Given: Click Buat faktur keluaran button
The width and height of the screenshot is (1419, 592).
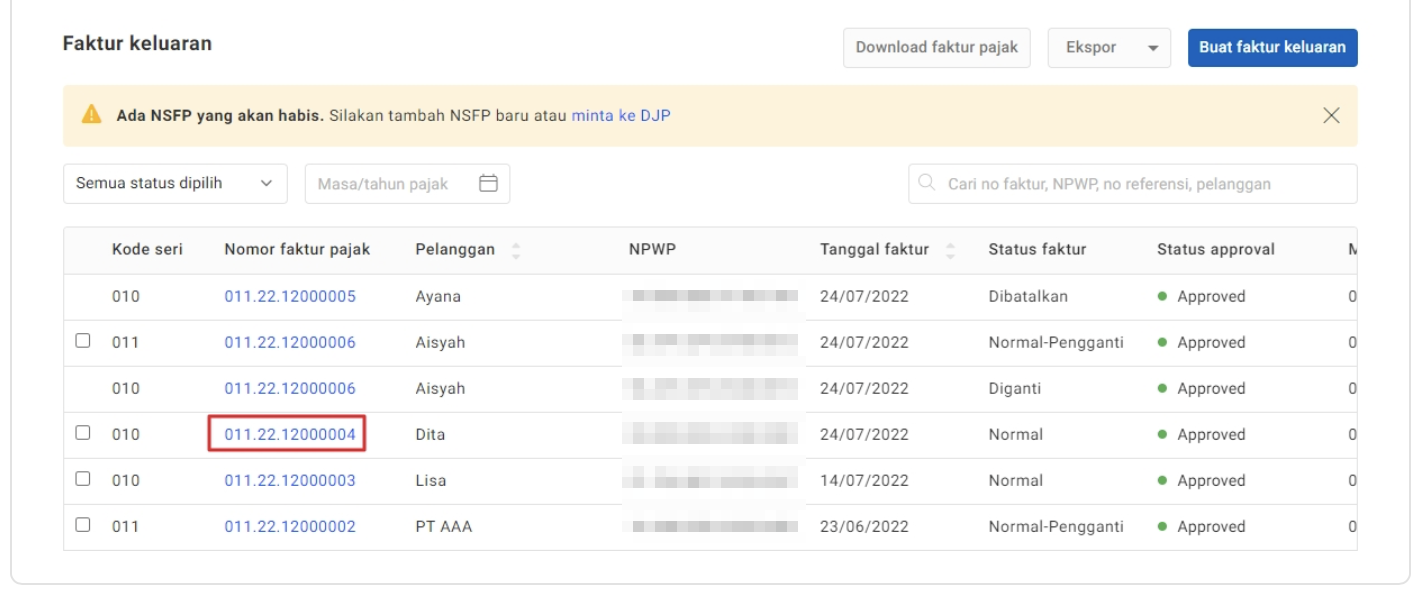Looking at the screenshot, I should click(1272, 48).
